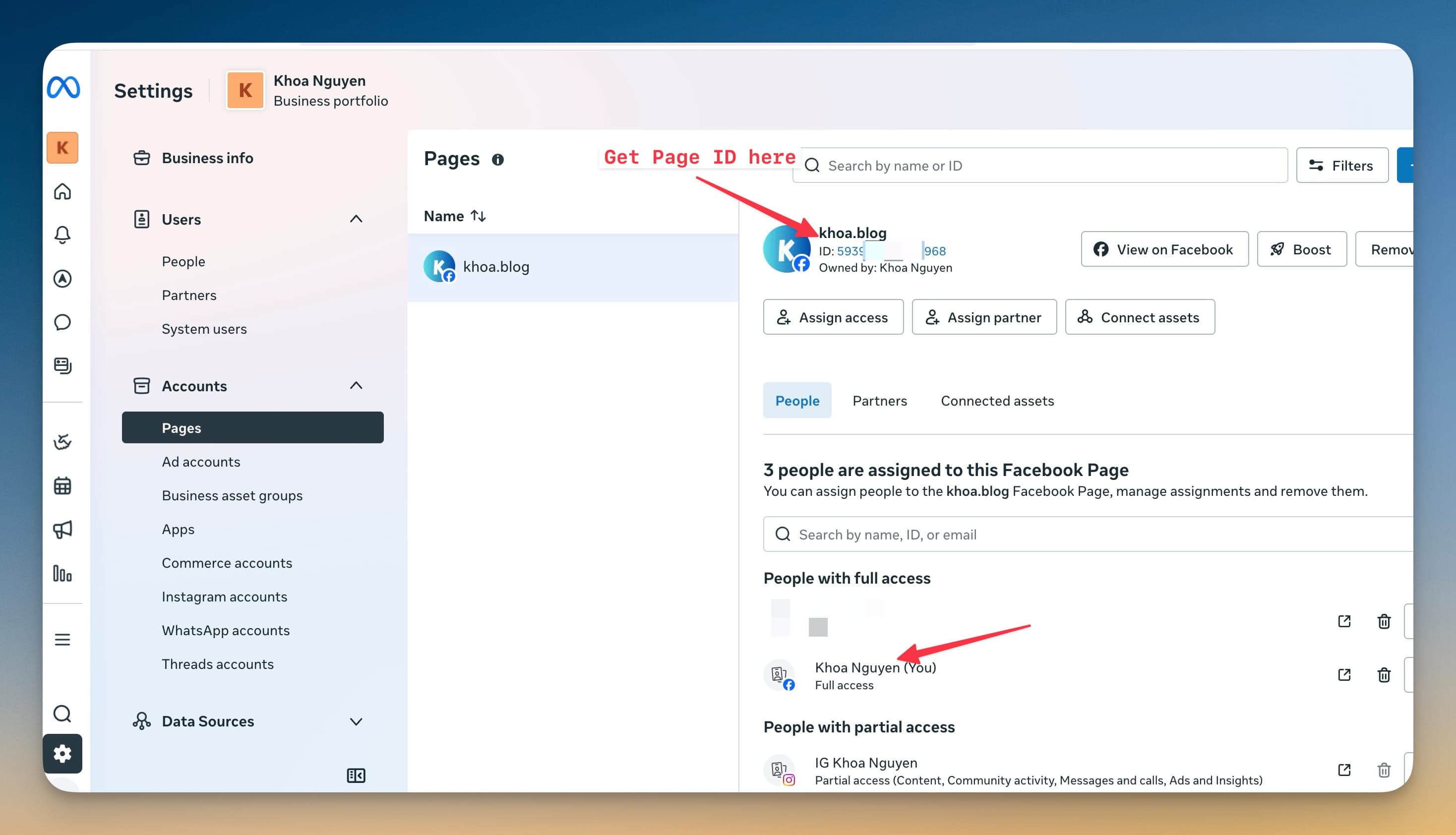The width and height of the screenshot is (1456, 835).
Task: Click the Search by name or ID field
Action: 1040,166
